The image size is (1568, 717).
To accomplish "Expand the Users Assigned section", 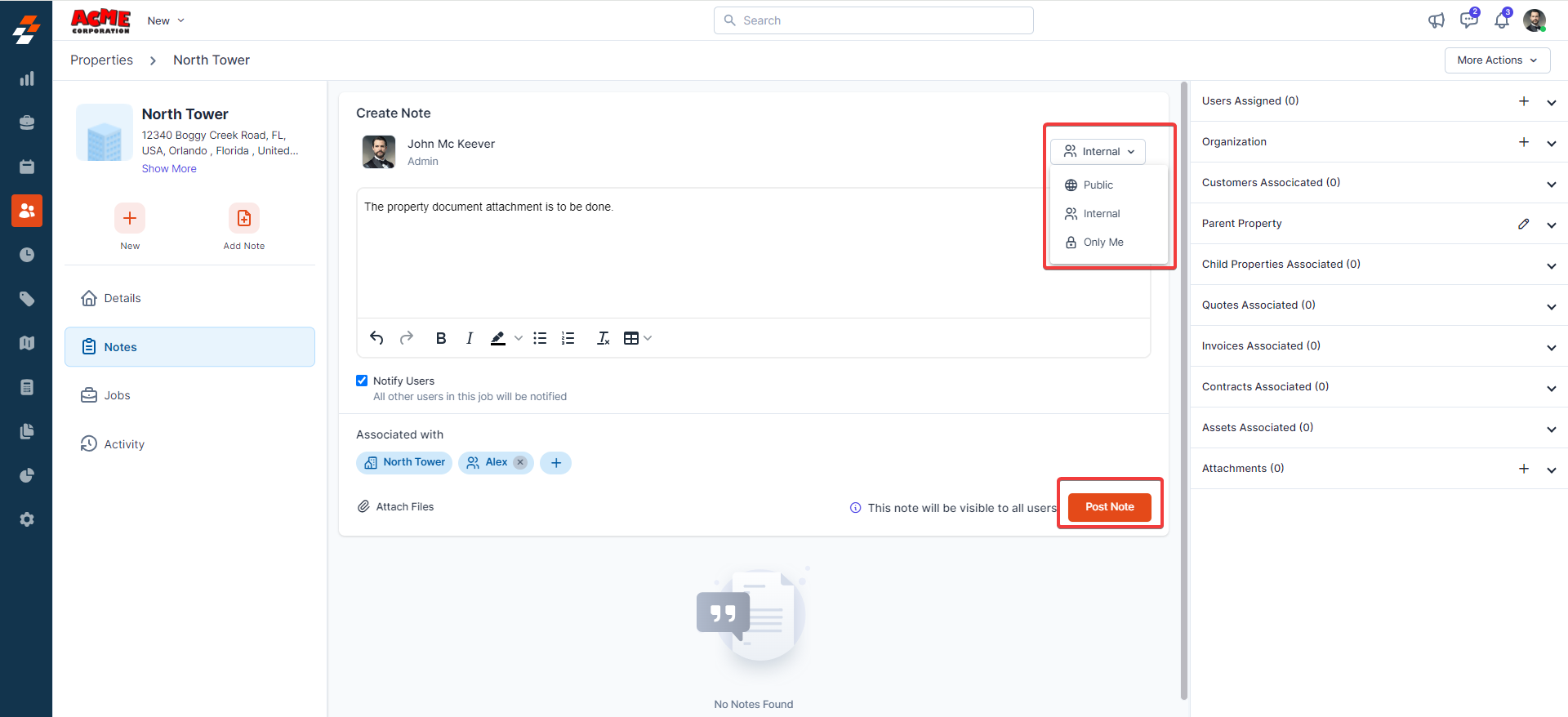I will tap(1551, 102).
